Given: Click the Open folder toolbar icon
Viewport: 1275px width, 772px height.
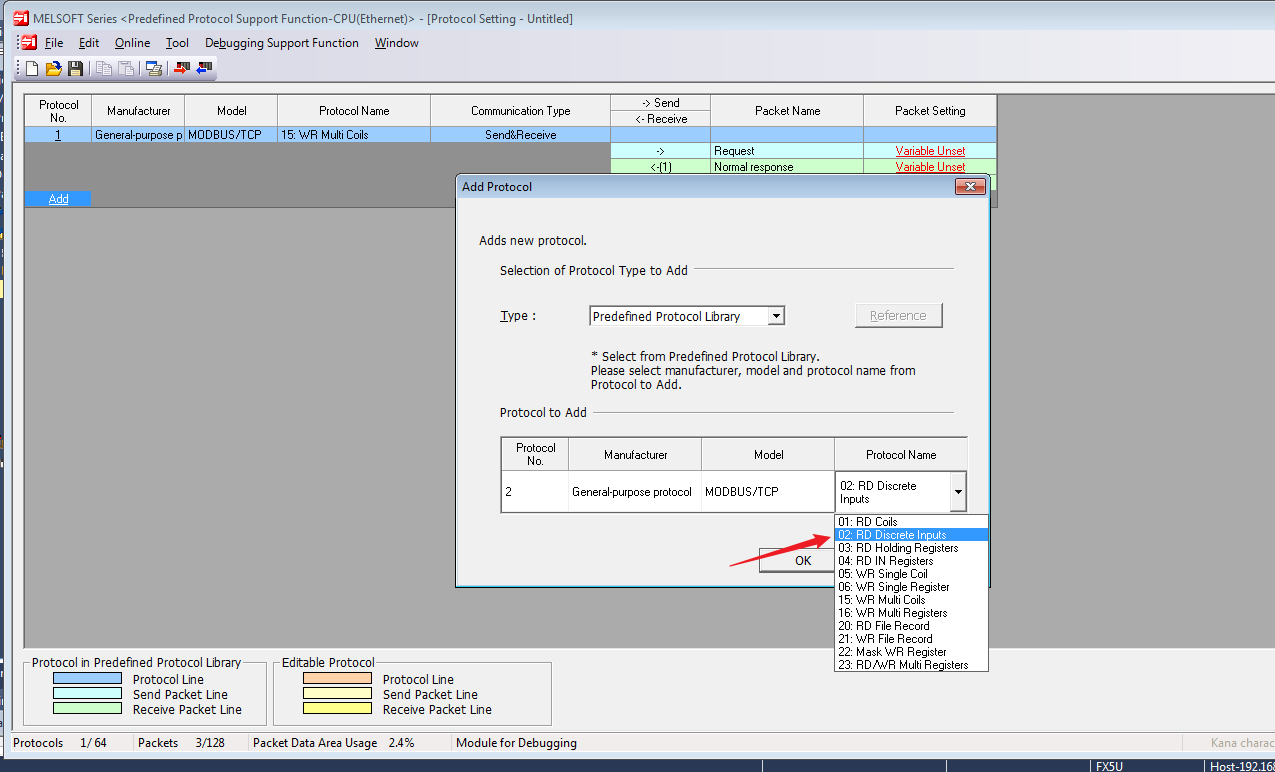Looking at the screenshot, I should 54,68.
